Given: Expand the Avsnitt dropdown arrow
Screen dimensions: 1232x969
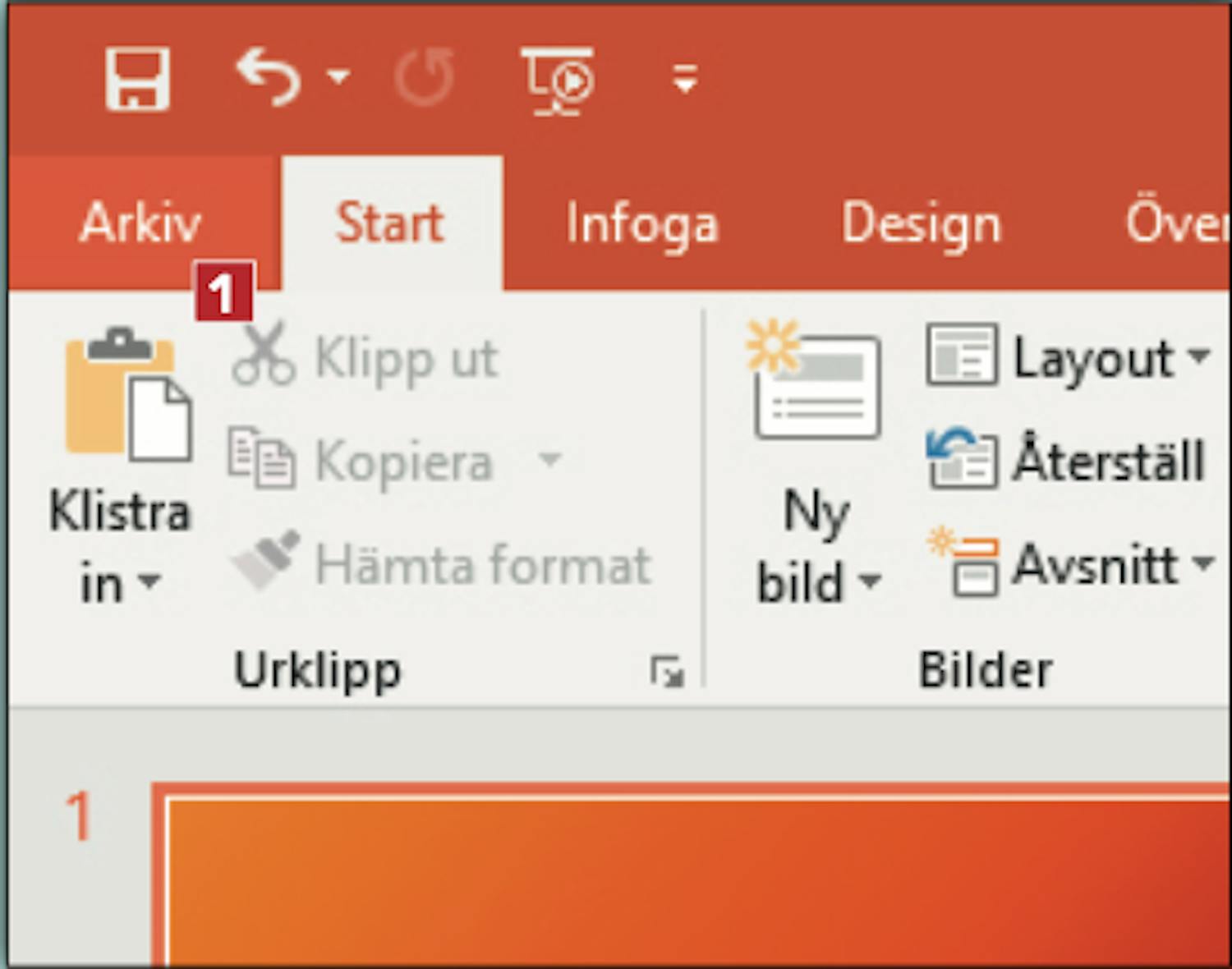Looking at the screenshot, I should point(1202,563).
